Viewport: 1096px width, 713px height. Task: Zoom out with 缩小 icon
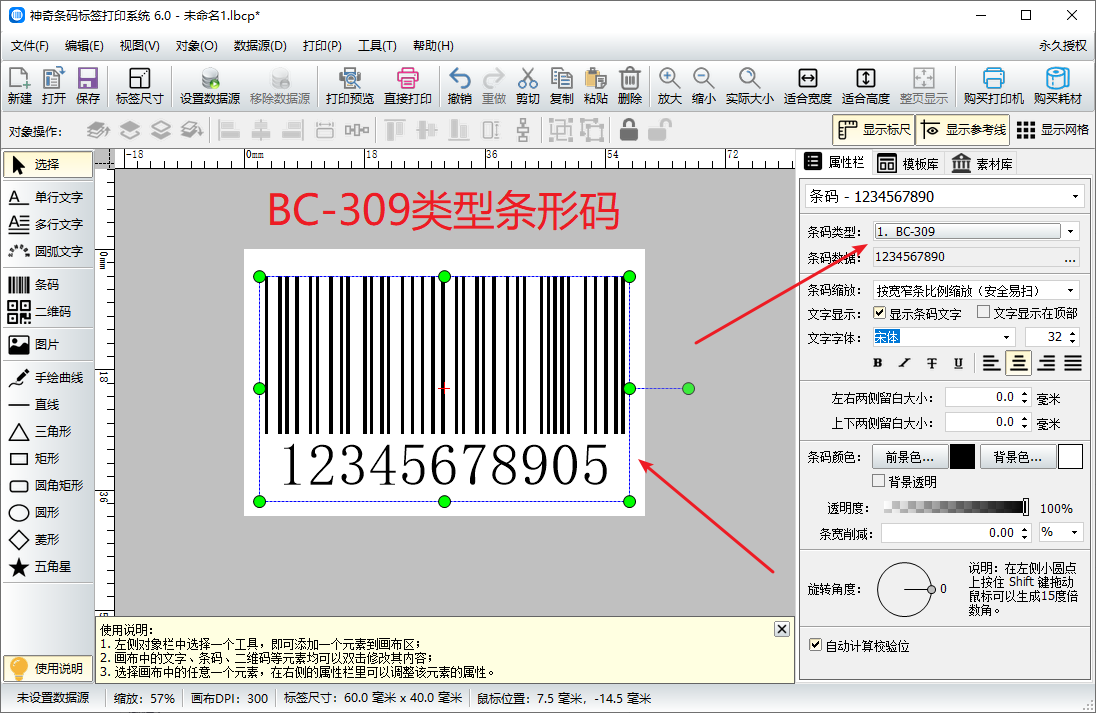[x=703, y=86]
